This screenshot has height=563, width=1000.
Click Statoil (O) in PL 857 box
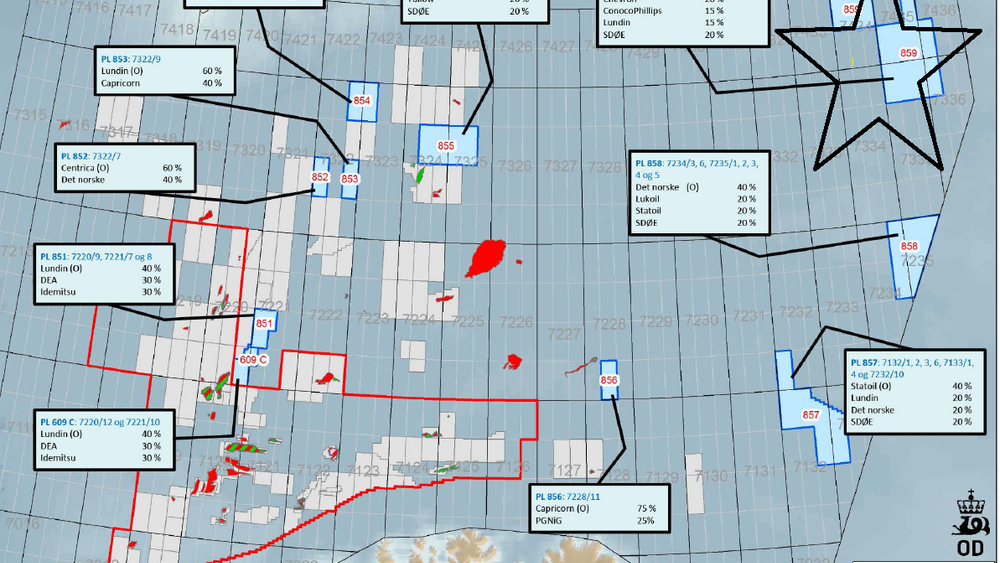(871, 386)
